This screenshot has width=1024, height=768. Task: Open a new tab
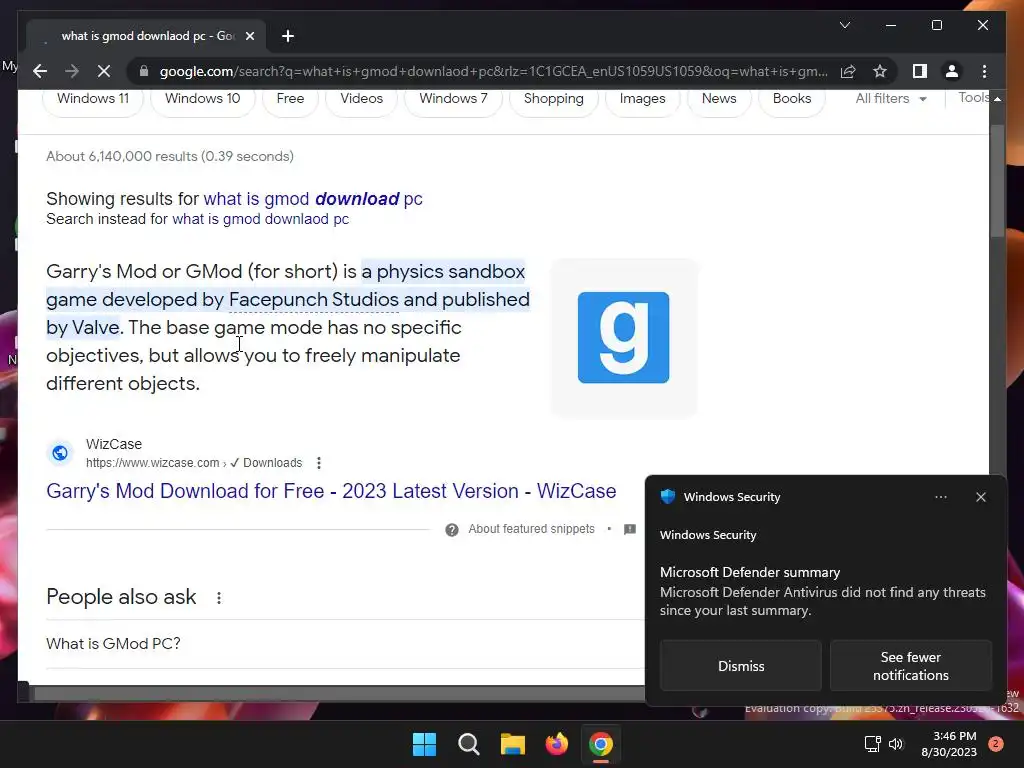coord(288,36)
